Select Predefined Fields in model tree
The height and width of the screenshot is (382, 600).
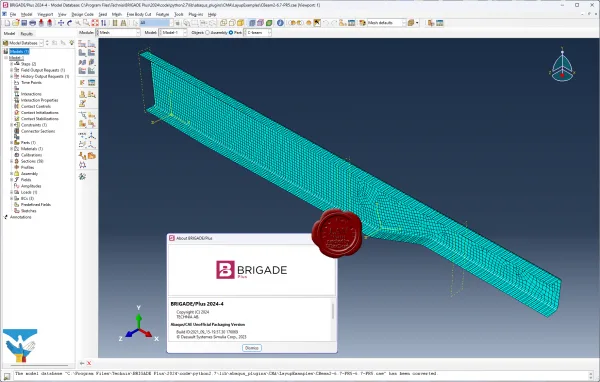[x=36, y=205]
